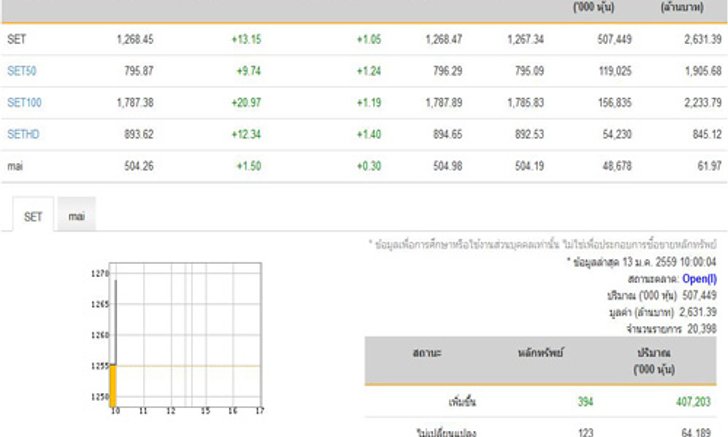Select SET value cell 2,631.39 in table
The image size is (728, 437).
coord(702,39)
